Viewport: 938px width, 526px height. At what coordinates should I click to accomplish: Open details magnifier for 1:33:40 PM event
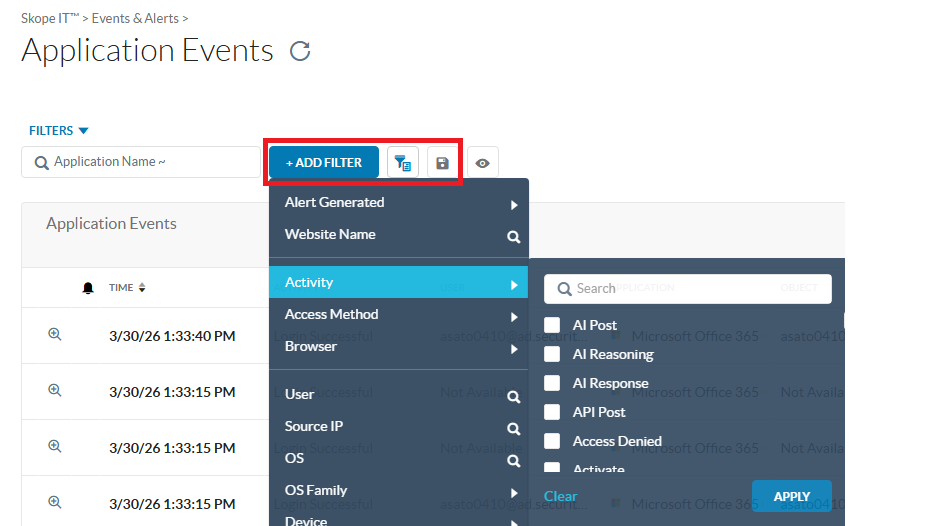coord(55,335)
